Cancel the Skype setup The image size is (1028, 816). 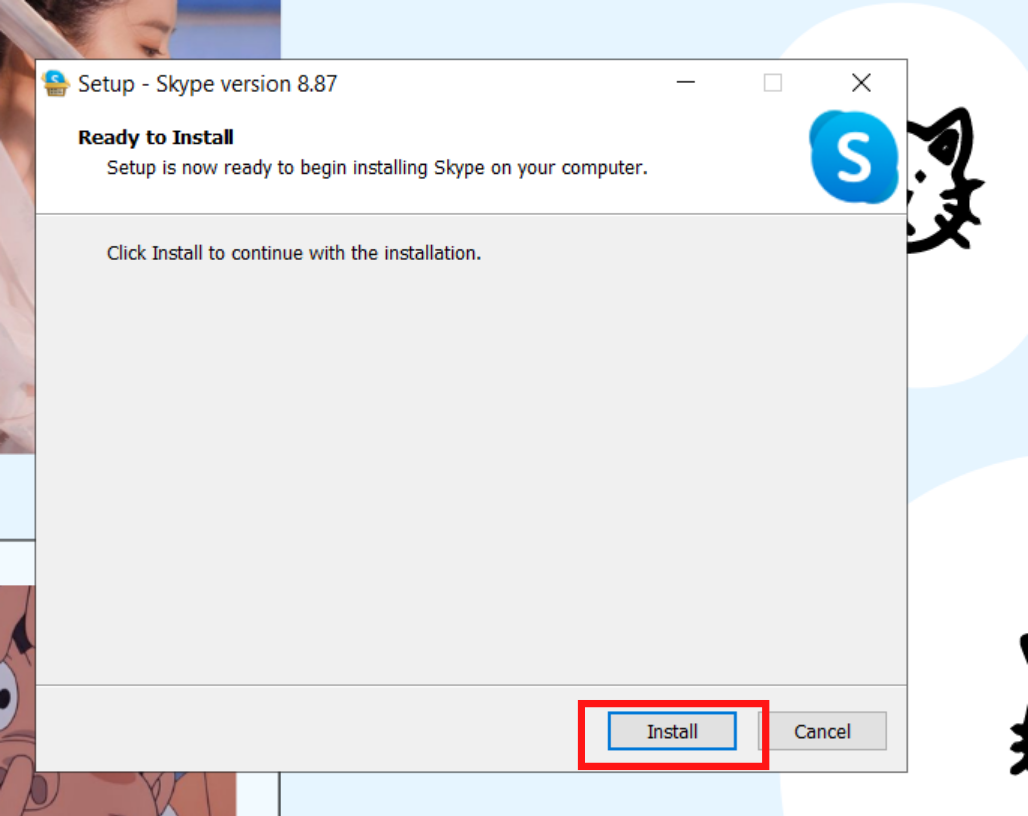tap(823, 731)
